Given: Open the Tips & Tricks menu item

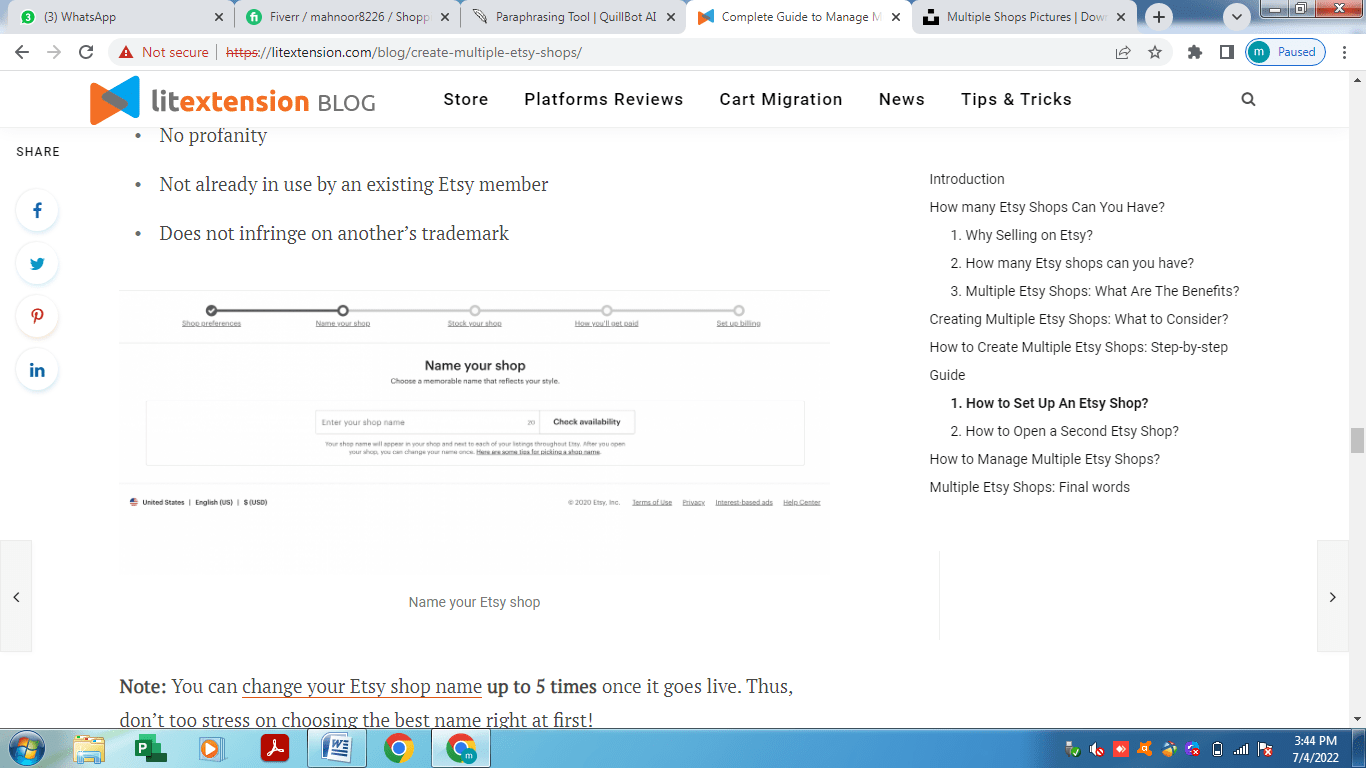Looking at the screenshot, I should click(1016, 99).
